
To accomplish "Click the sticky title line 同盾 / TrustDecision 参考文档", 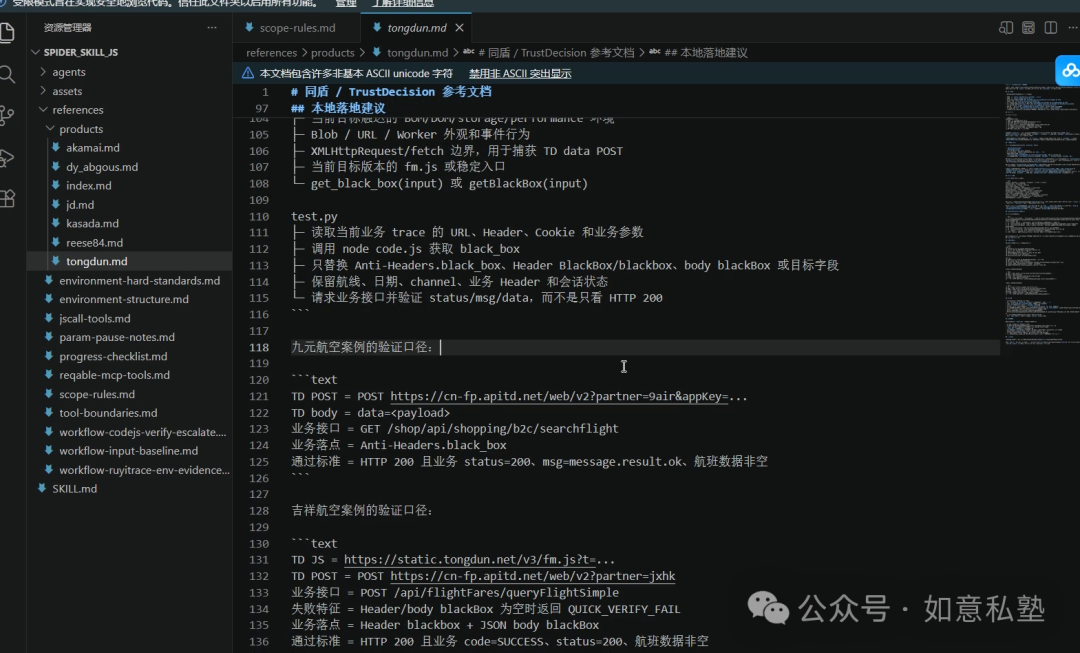I will click(x=398, y=92).
